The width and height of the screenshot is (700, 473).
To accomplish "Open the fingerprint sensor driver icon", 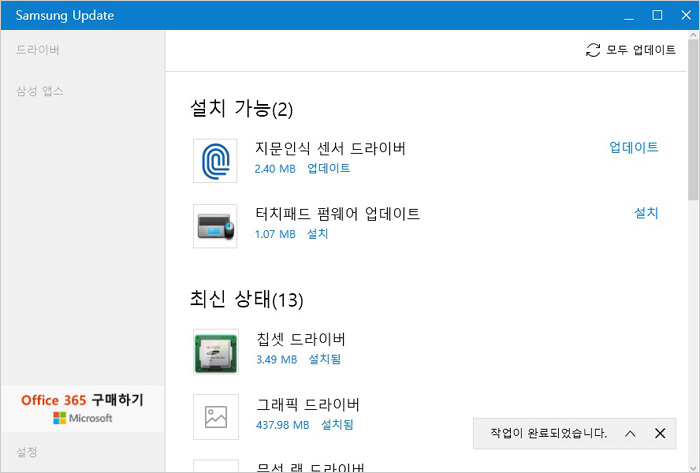I will coord(215,161).
